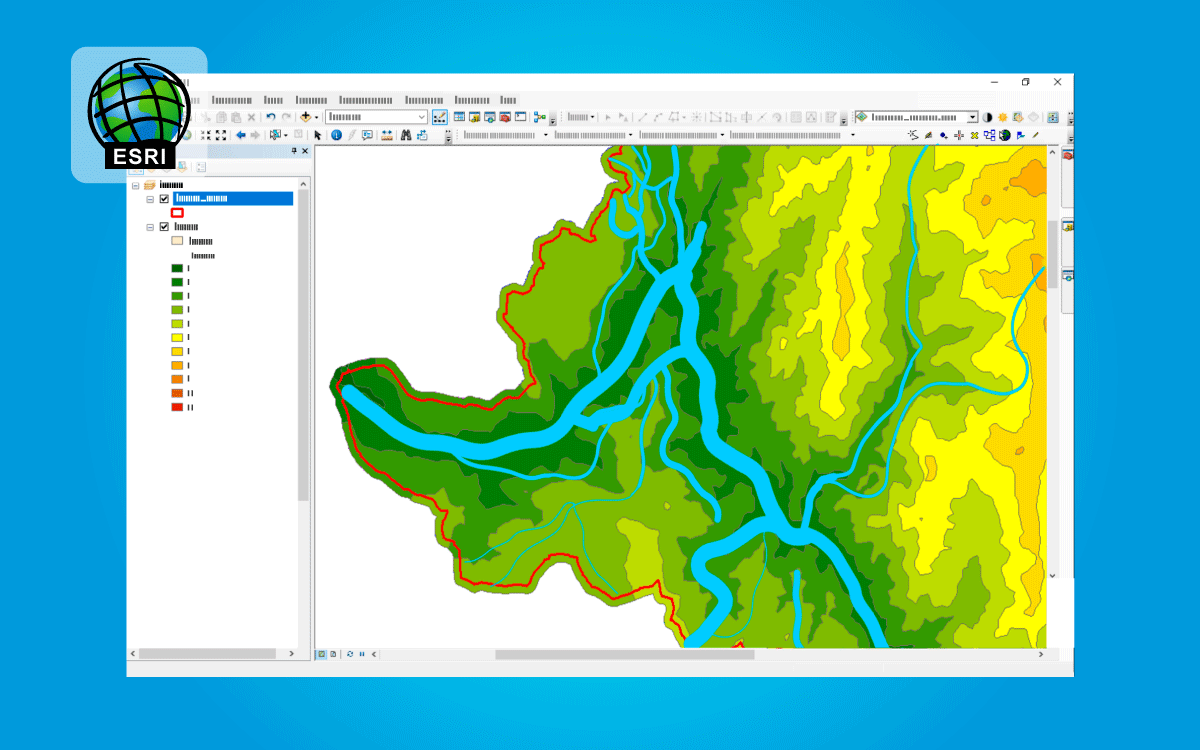This screenshot has height=750, width=1200.
Task: Click the Undo arrow icon
Action: (x=270, y=117)
